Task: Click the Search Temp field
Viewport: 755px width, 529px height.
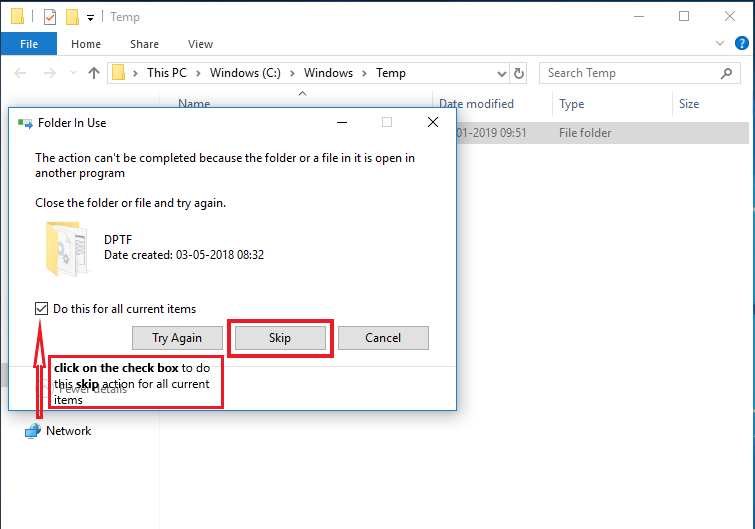Action: (639, 73)
